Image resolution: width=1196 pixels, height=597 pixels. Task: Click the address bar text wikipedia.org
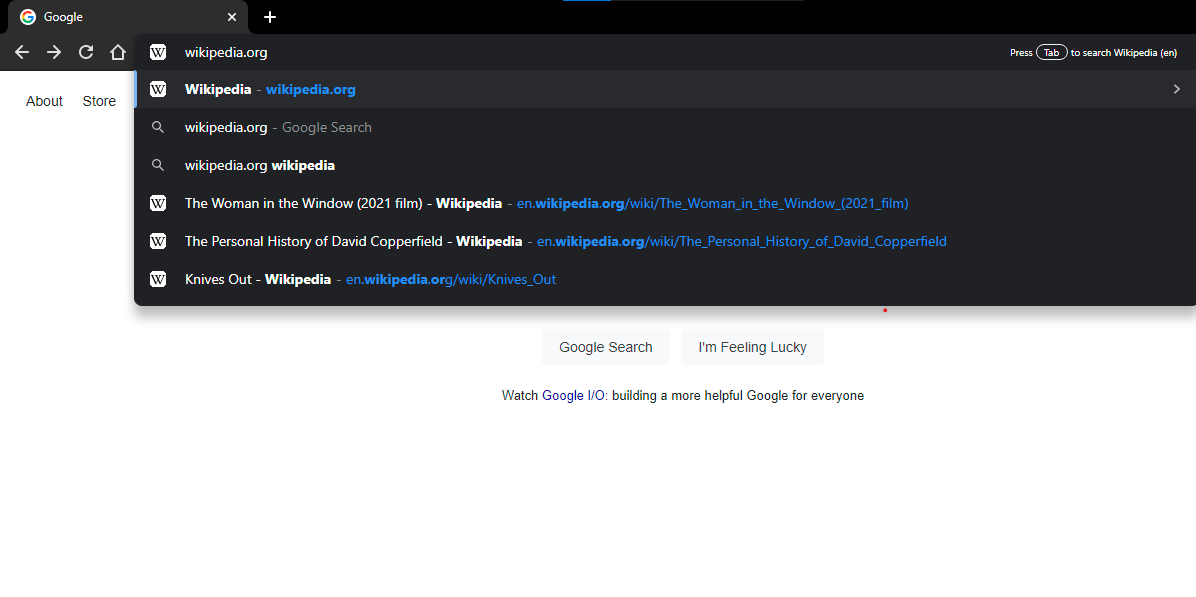[226, 52]
